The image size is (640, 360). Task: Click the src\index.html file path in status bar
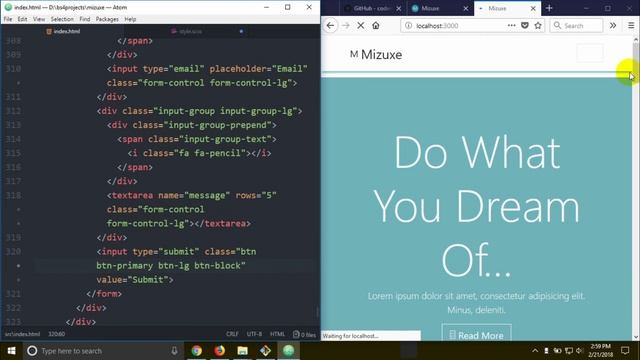pyautogui.click(x=22, y=334)
